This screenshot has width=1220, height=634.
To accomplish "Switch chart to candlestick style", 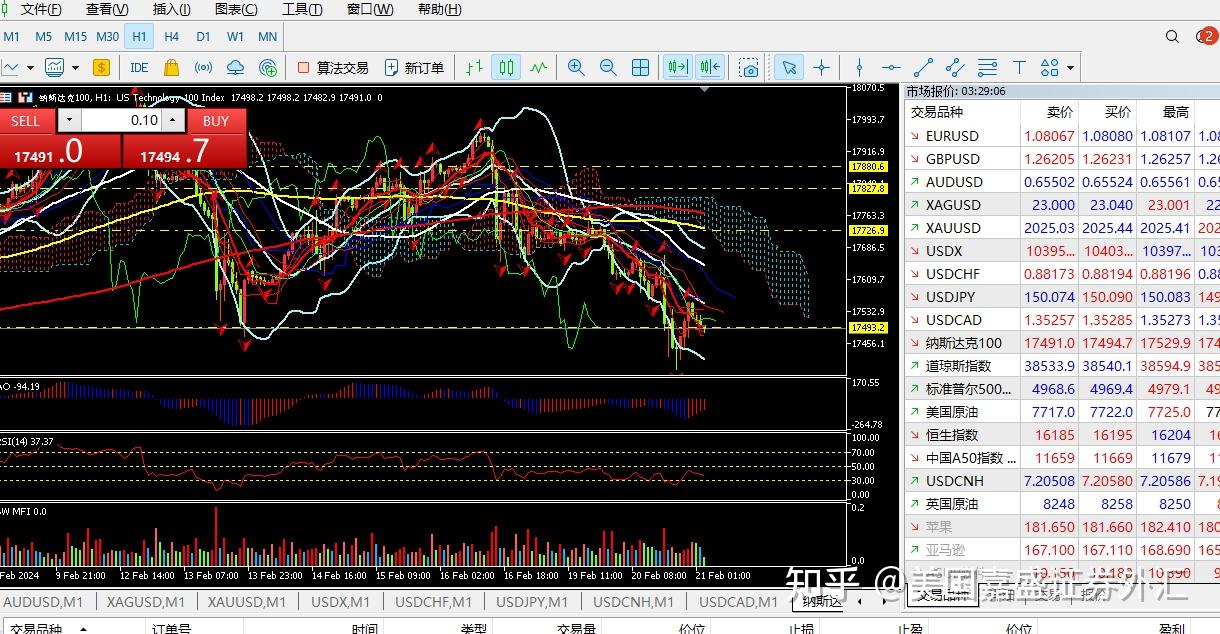I will click(507, 68).
